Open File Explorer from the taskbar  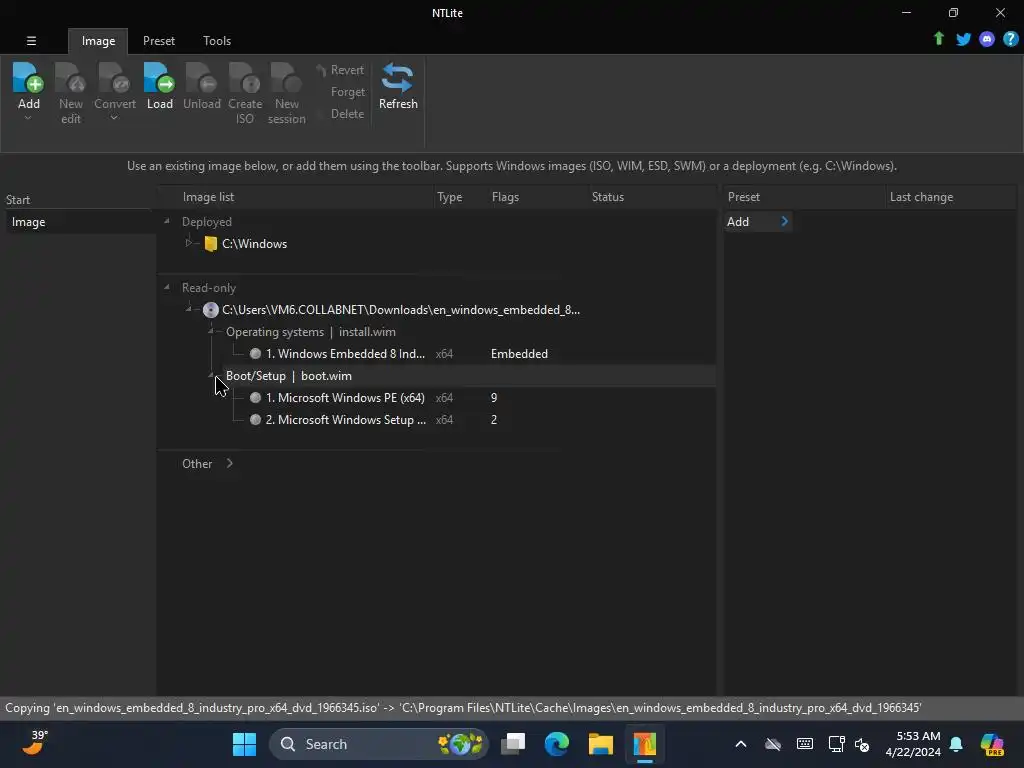(600, 744)
